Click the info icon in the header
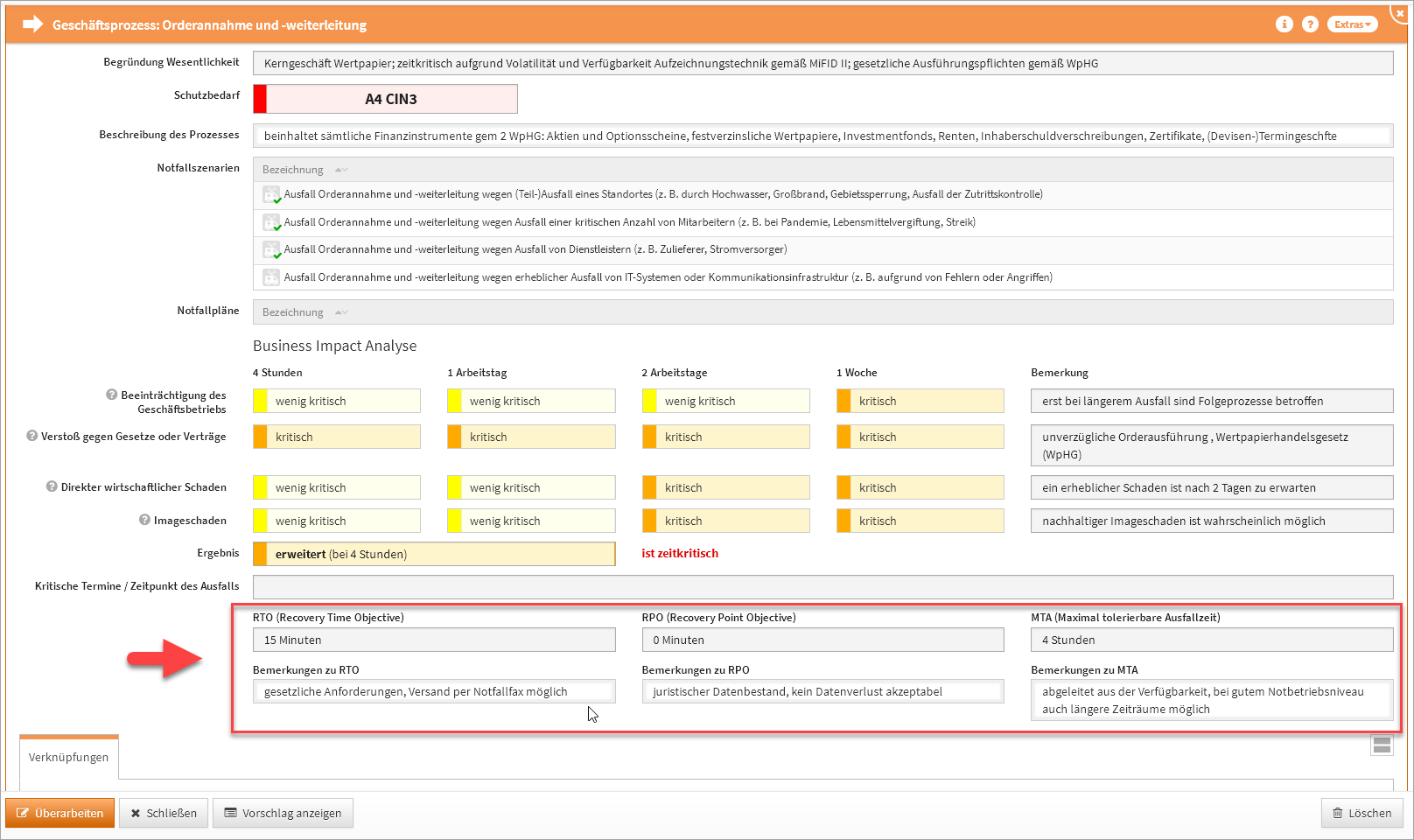The image size is (1414, 840). click(1284, 24)
